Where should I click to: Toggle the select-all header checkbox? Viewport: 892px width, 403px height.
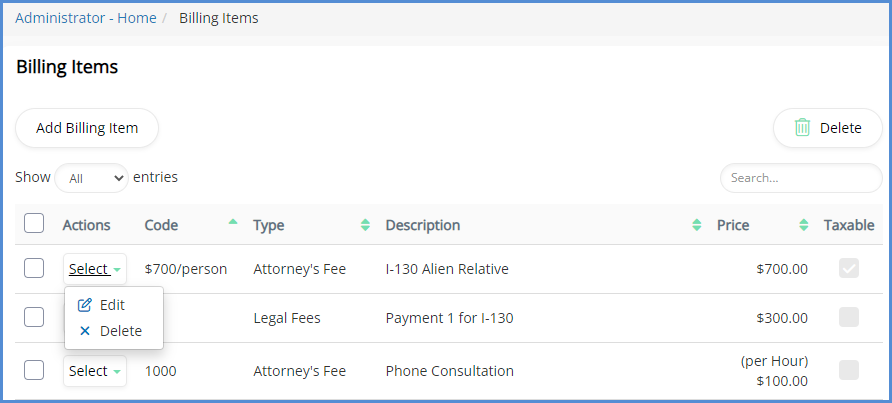click(x=34, y=223)
